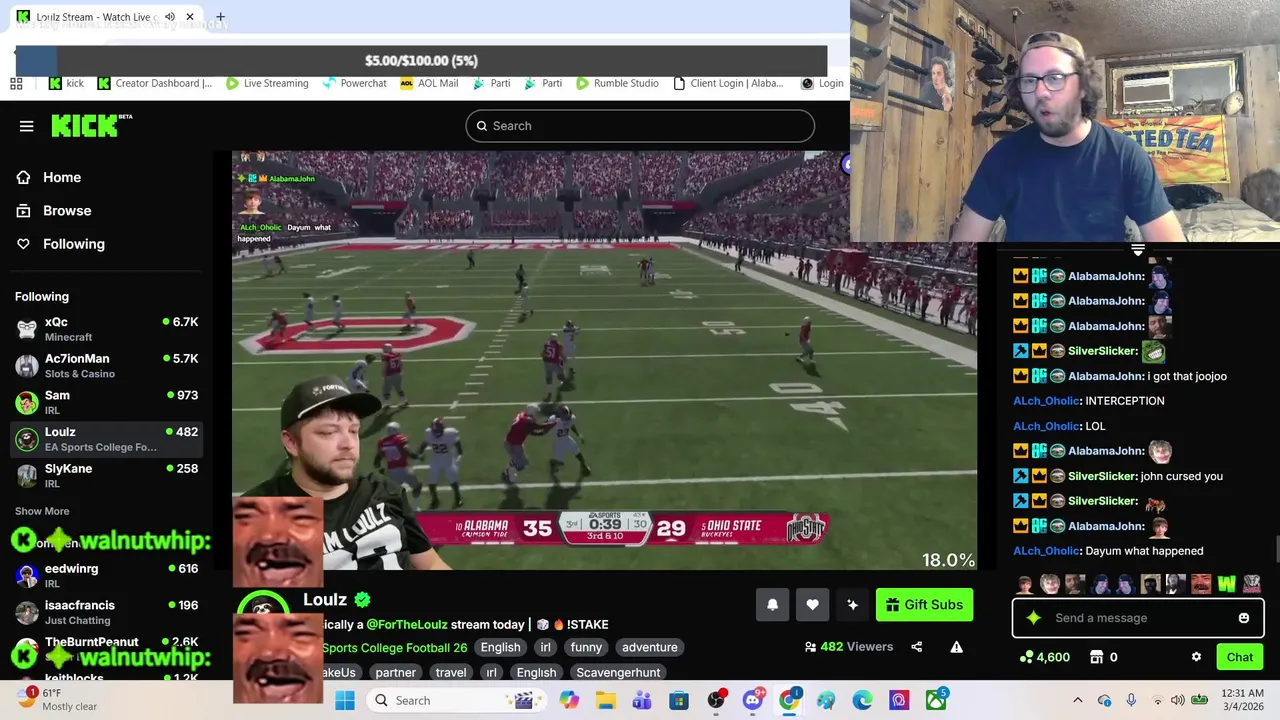Open the Windows Start menu

345,700
